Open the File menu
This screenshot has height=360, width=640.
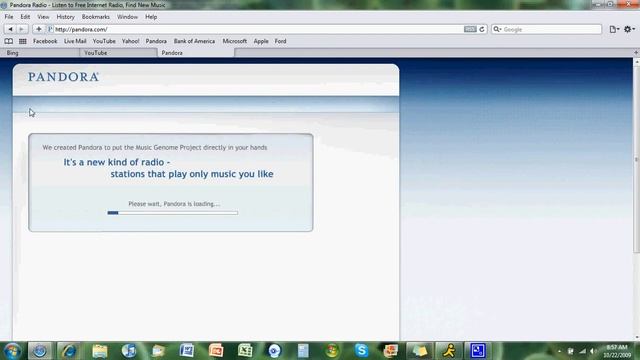pos(9,17)
